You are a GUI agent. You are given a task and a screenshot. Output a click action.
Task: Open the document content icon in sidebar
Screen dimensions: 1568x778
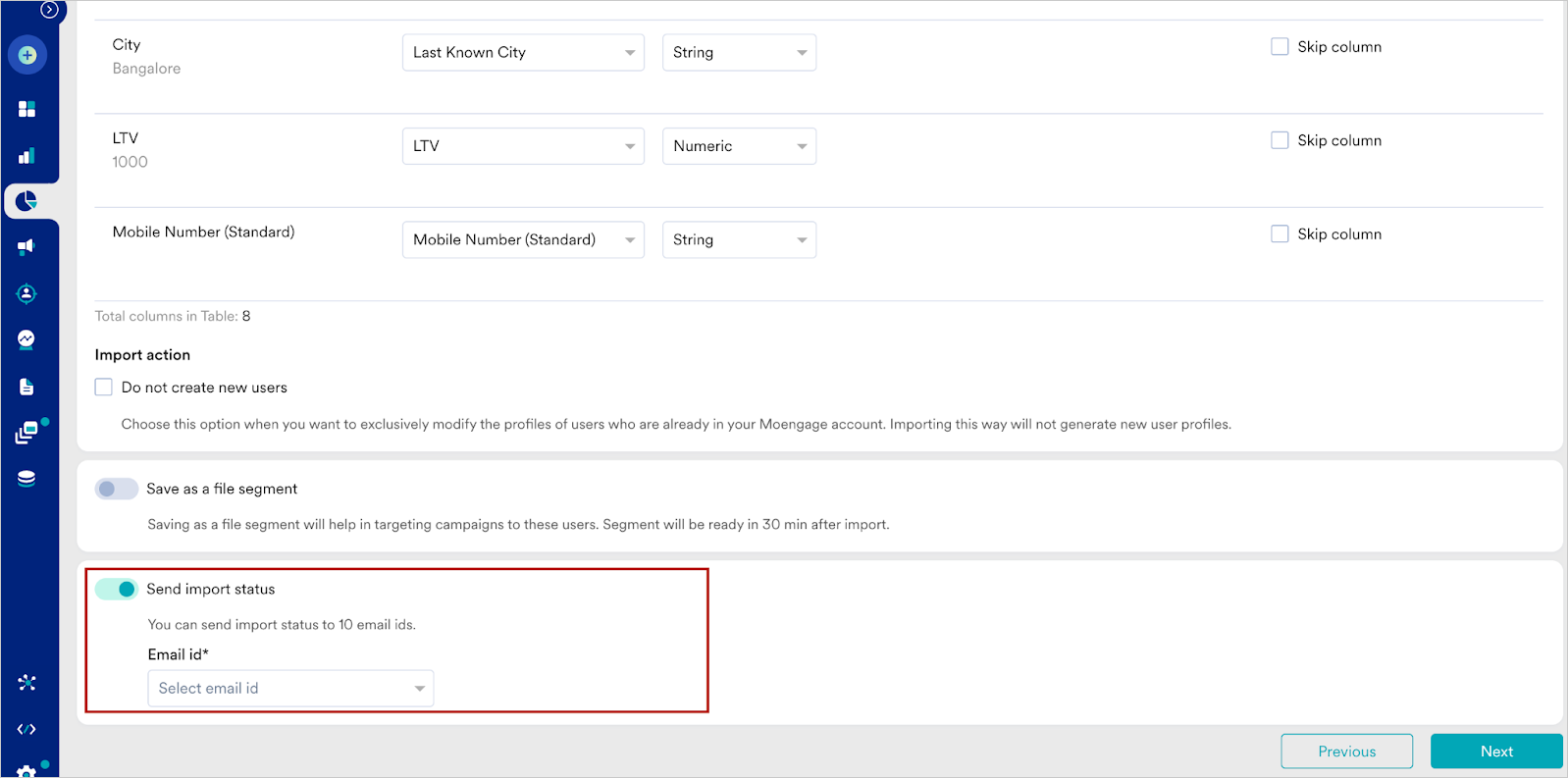(27, 387)
